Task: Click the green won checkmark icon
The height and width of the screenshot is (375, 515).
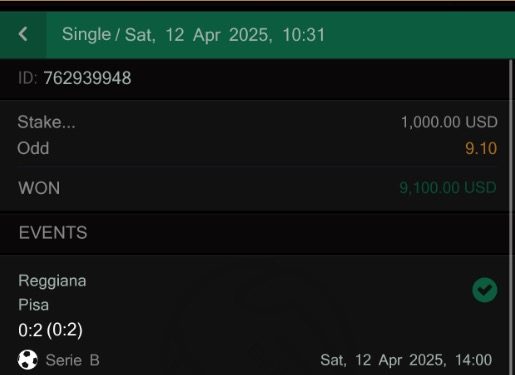Action: (484, 290)
